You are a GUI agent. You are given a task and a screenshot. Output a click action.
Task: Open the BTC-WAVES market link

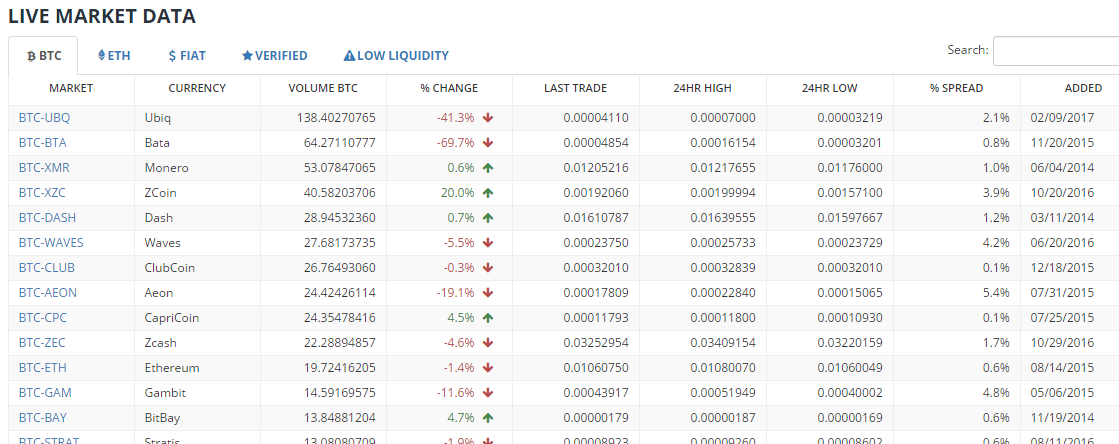point(51,243)
